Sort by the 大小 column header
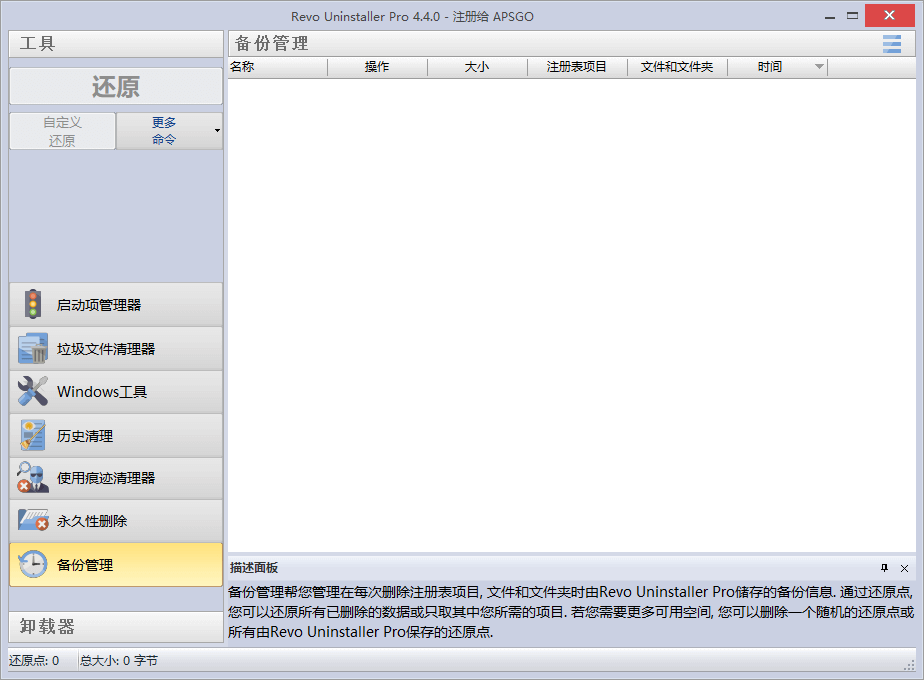This screenshot has height=680, width=924. (x=477, y=67)
